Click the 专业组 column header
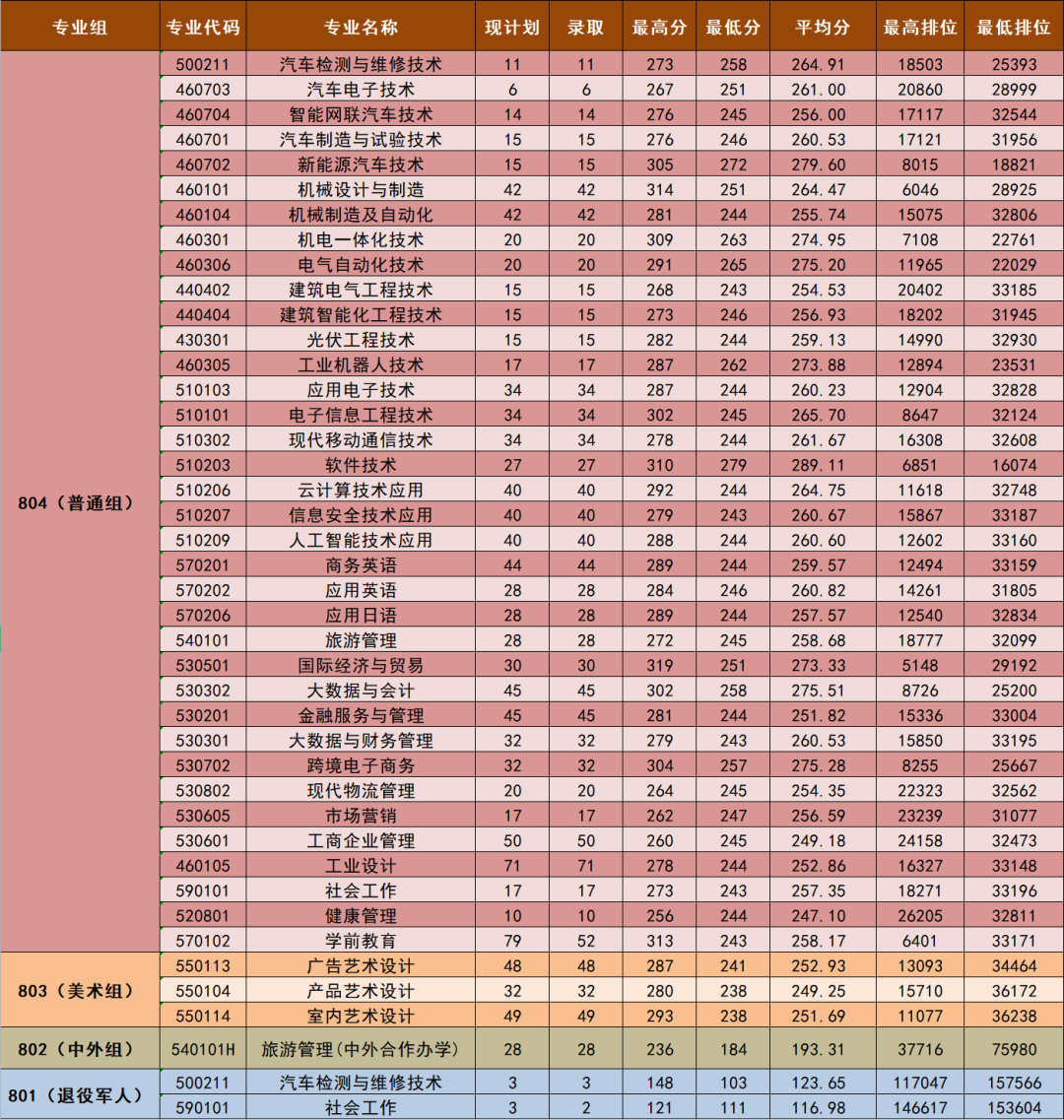Viewport: 1064px width, 1120px height. tap(80, 28)
